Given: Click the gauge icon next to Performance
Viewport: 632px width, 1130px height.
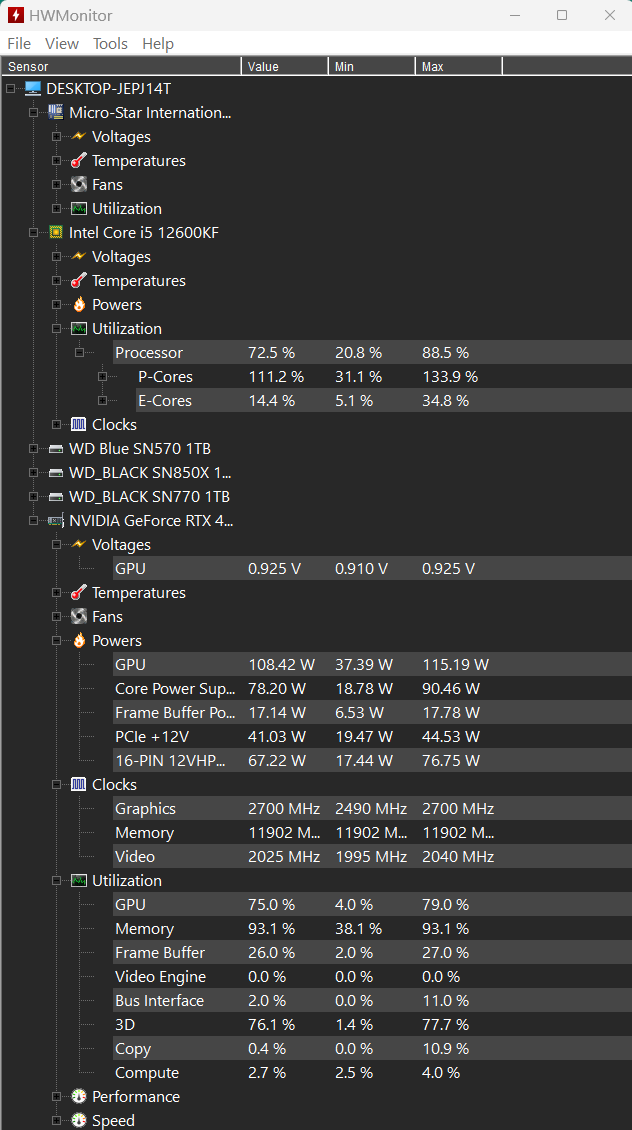Looking at the screenshot, I should point(79,1097).
